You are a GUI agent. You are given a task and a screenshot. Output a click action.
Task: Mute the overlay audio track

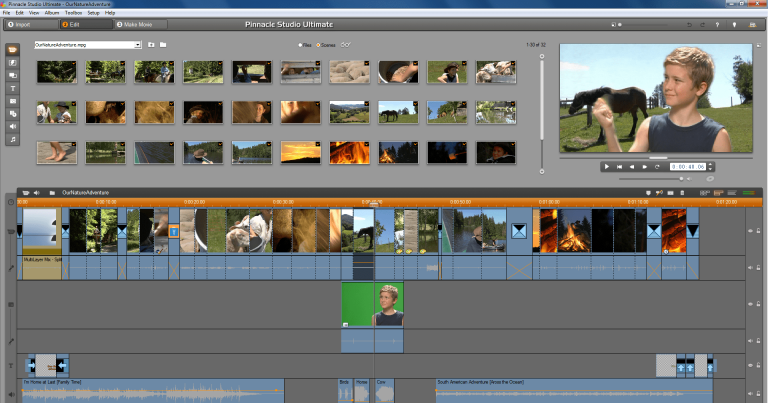click(750, 340)
